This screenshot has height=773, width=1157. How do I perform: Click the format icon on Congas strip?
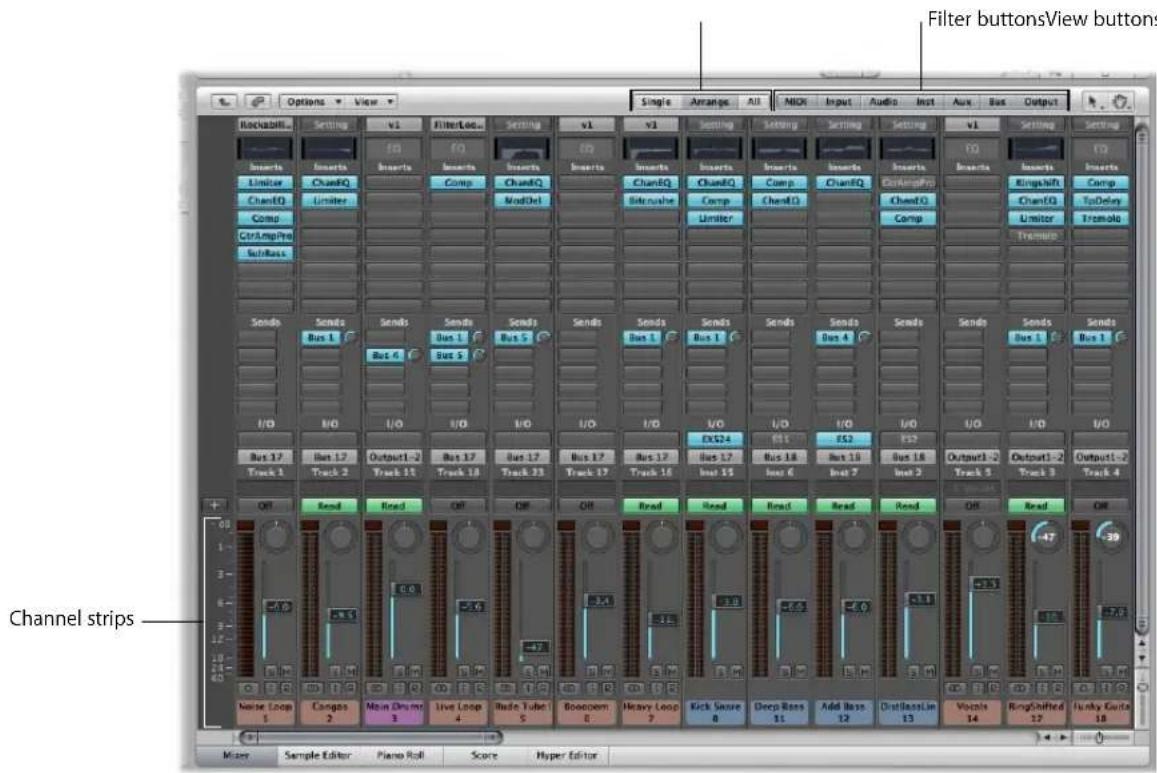[x=312, y=688]
